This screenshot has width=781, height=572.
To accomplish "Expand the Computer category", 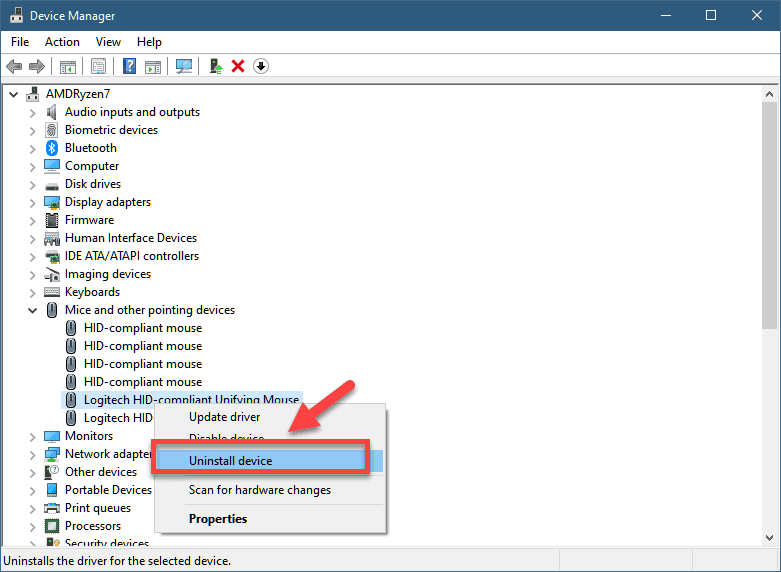I will (x=32, y=167).
